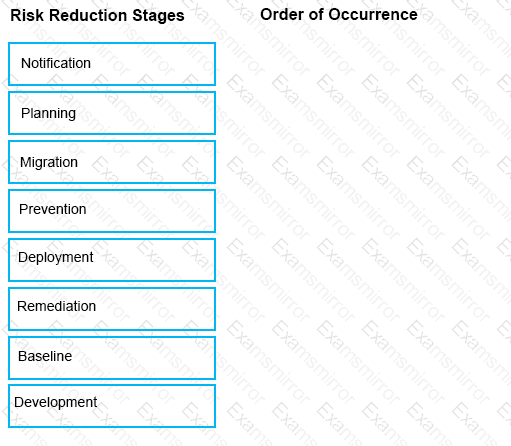Select the Development stage box
Viewport: 511px width, 446px height.
[x=112, y=406]
